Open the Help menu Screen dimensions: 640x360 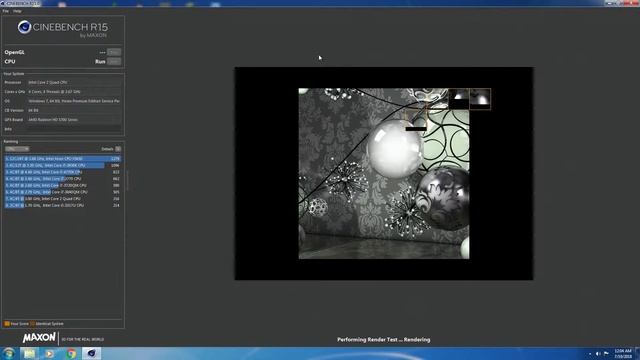[17, 11]
